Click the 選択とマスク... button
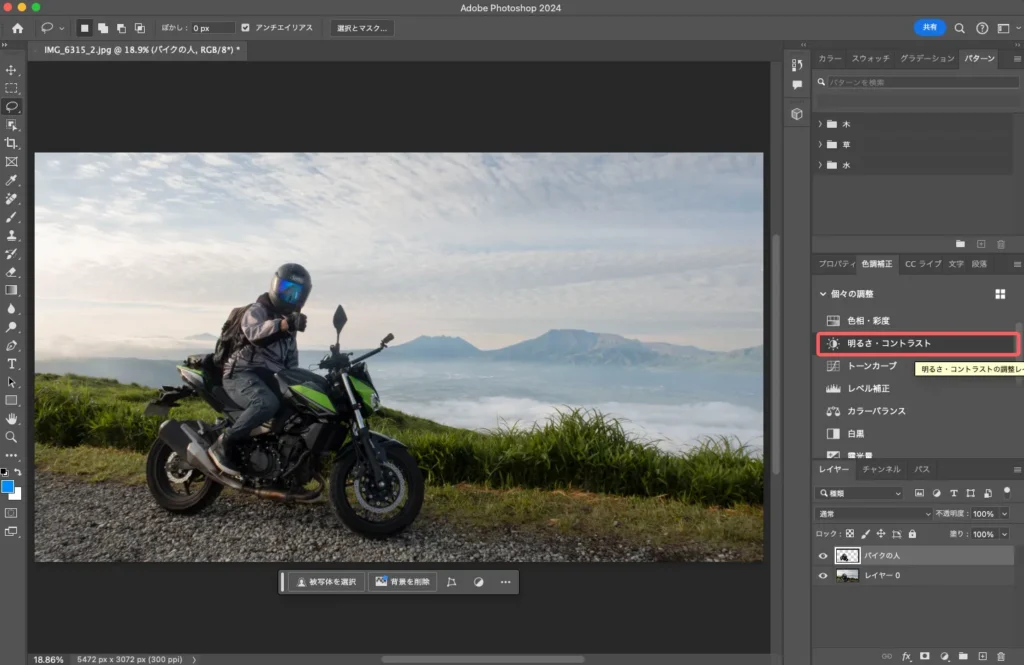The height and width of the screenshot is (665, 1024). coord(362,28)
